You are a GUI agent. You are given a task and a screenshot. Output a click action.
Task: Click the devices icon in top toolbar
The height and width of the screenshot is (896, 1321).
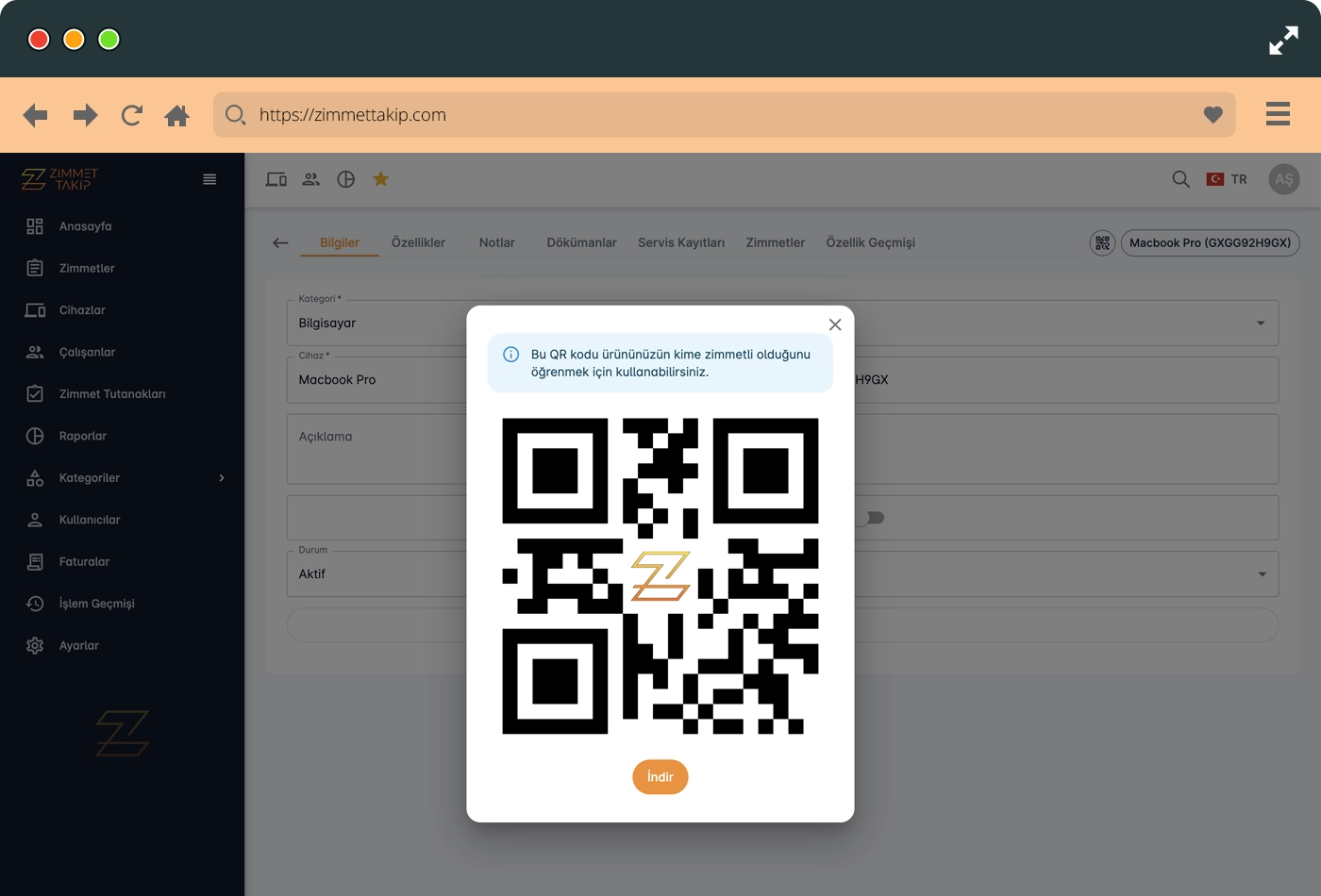276,179
